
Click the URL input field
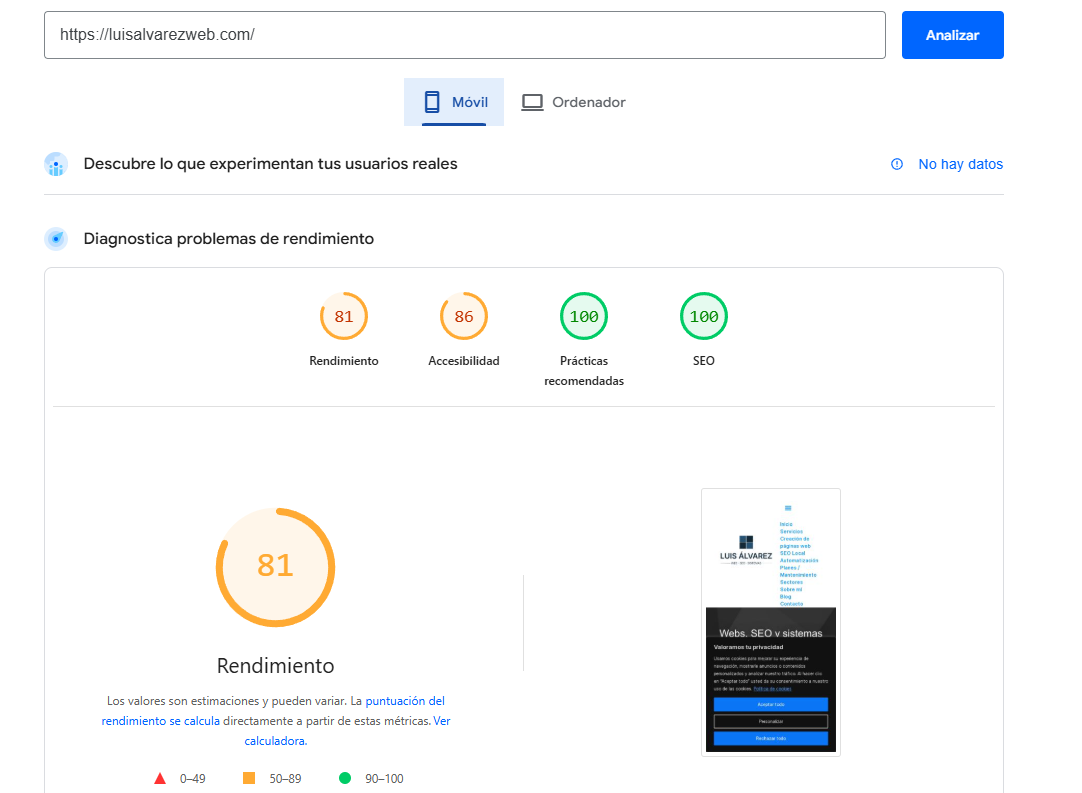(465, 35)
